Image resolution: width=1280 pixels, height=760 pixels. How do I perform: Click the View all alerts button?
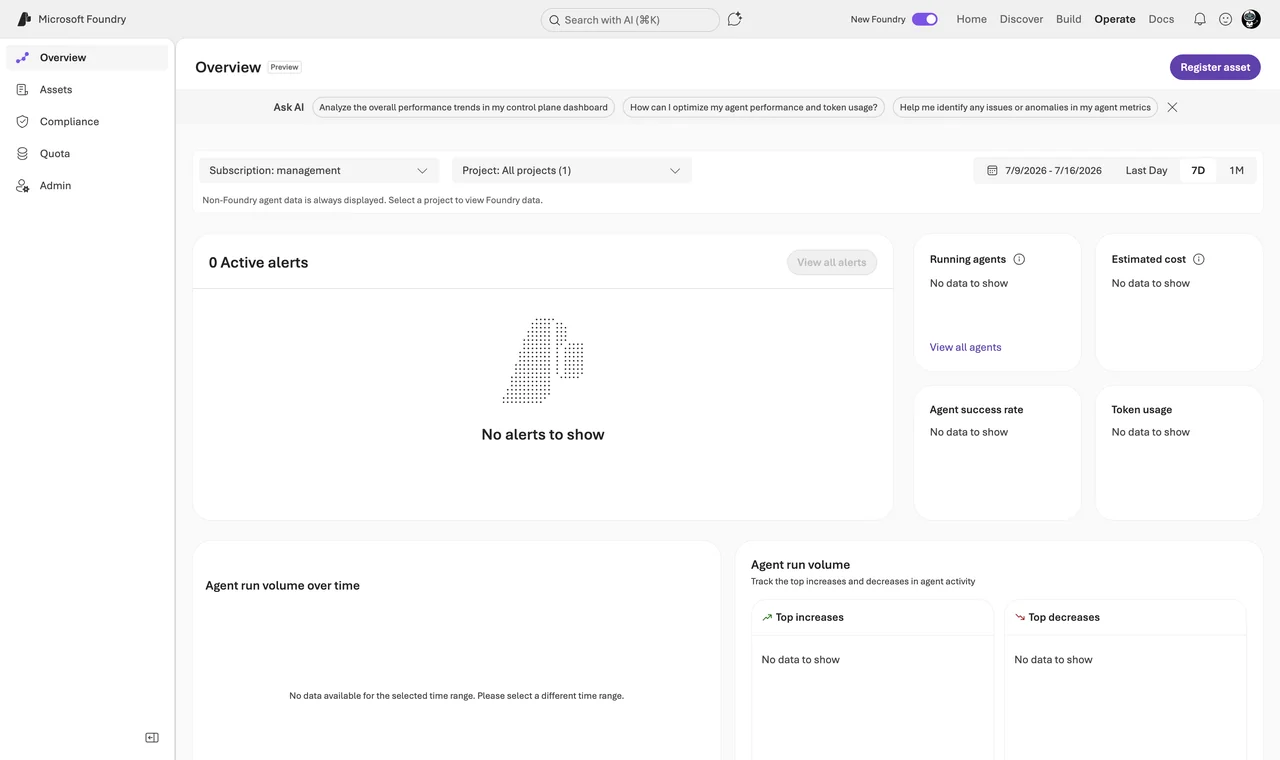point(832,262)
